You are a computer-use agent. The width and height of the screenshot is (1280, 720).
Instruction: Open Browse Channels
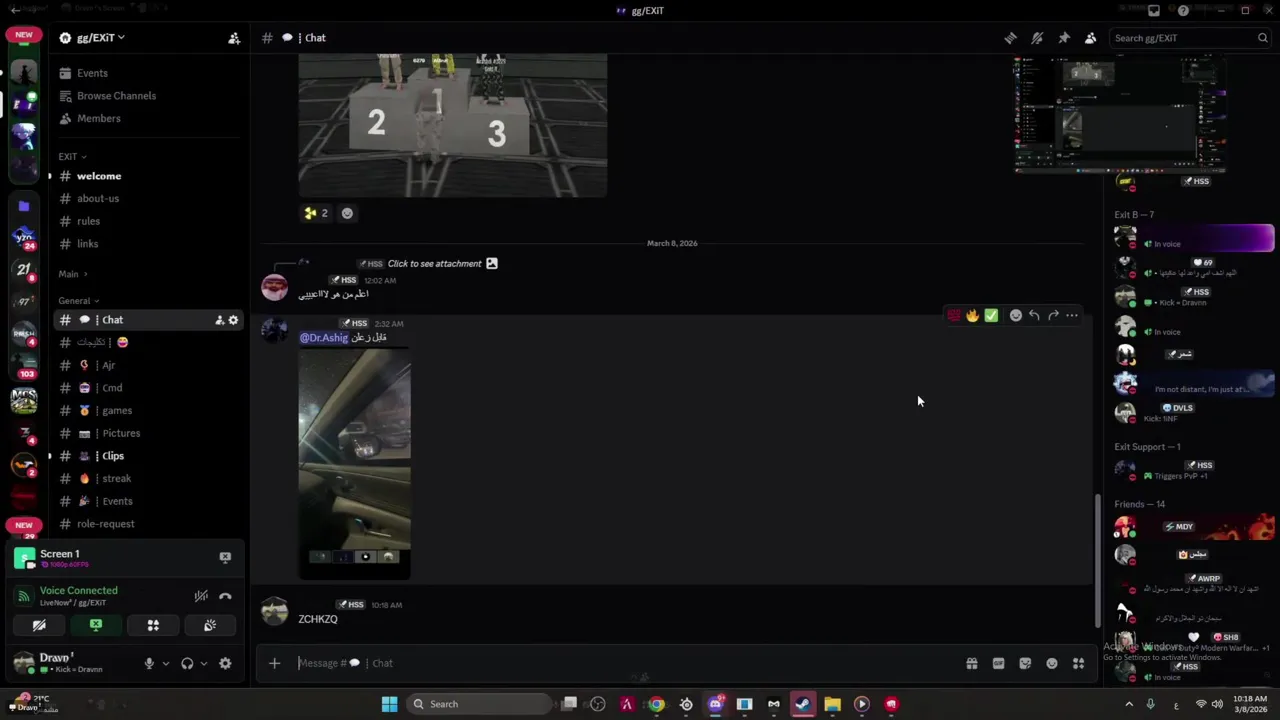[x=116, y=96]
